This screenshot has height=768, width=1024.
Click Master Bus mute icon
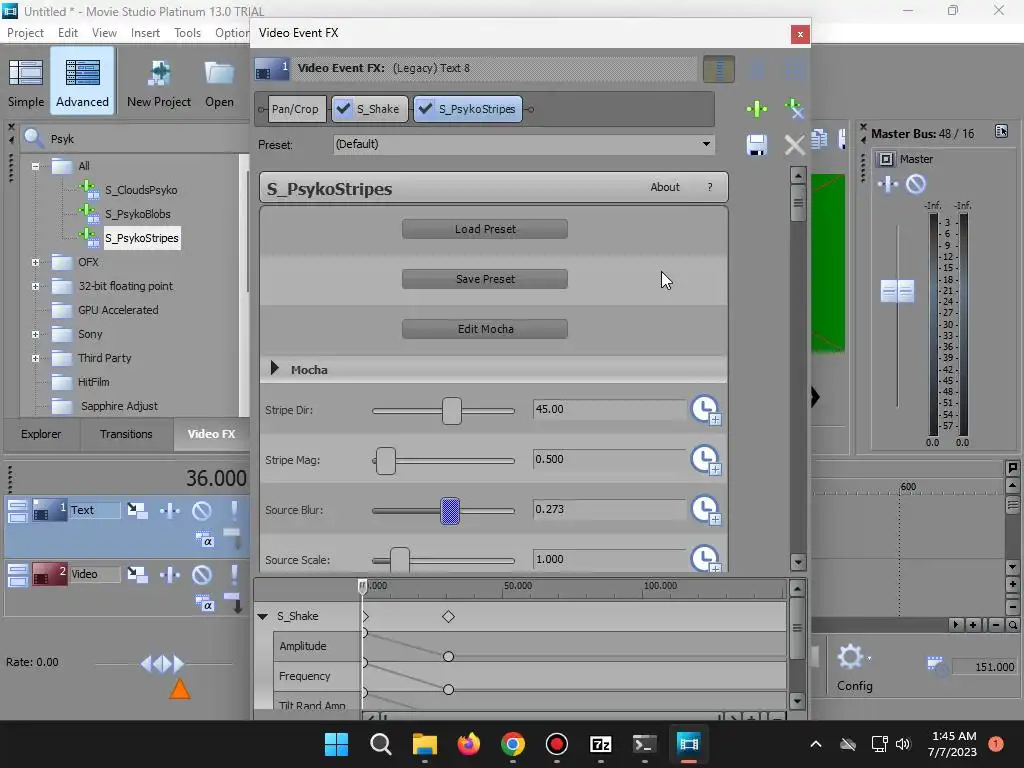[916, 184]
